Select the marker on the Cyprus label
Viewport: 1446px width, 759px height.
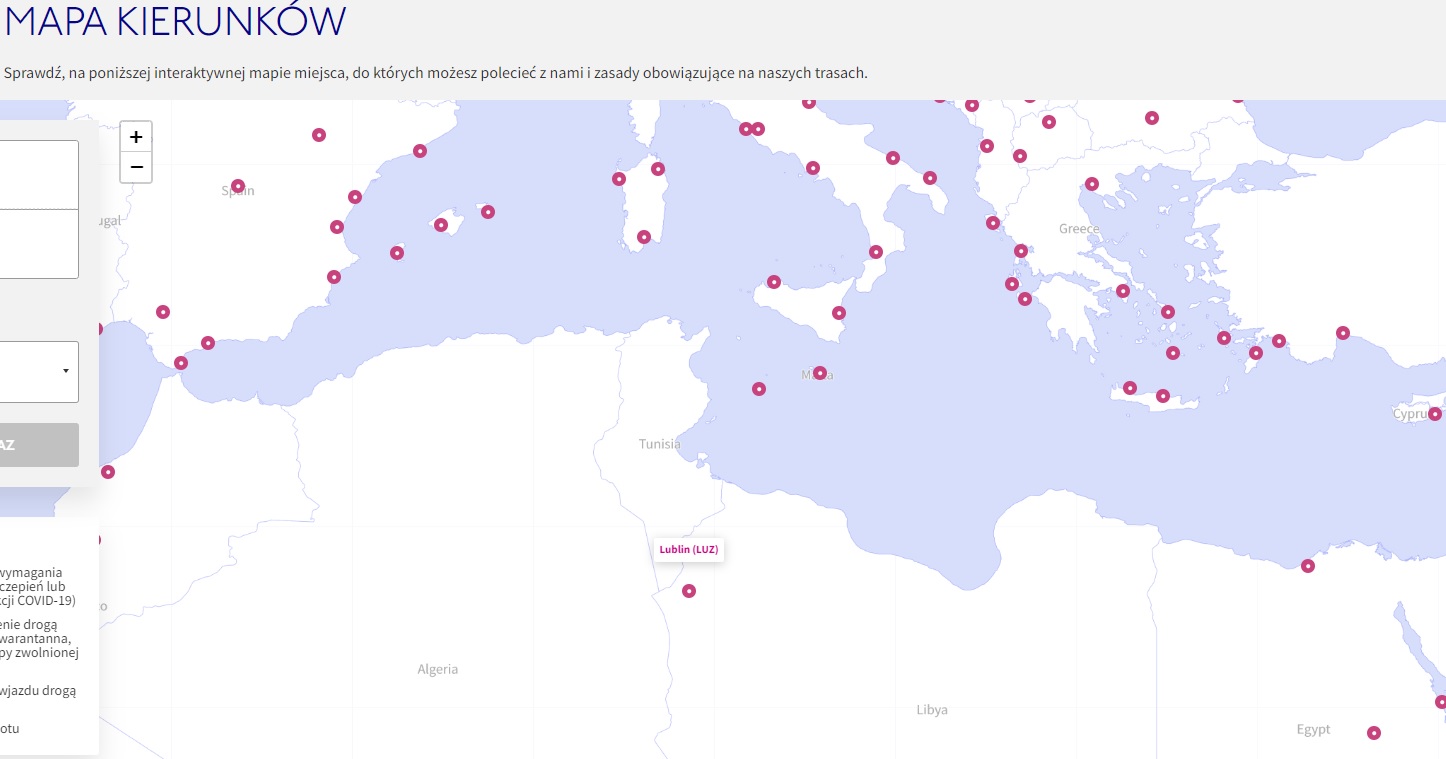pyautogui.click(x=1435, y=414)
